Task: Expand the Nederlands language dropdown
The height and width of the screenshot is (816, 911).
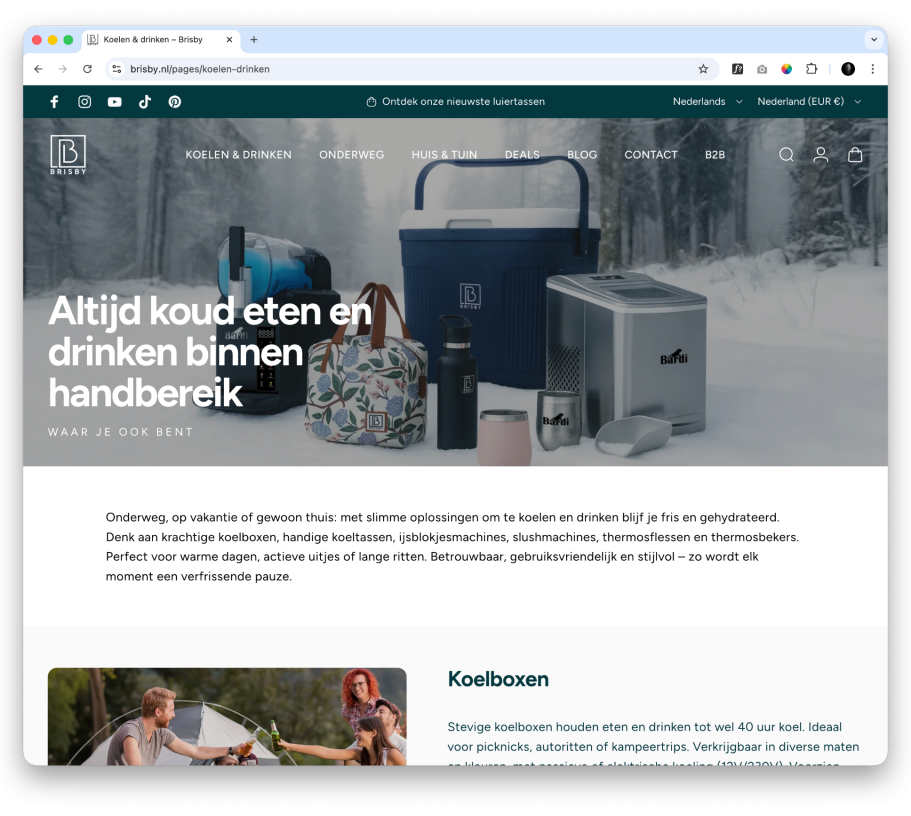Action: pos(707,102)
